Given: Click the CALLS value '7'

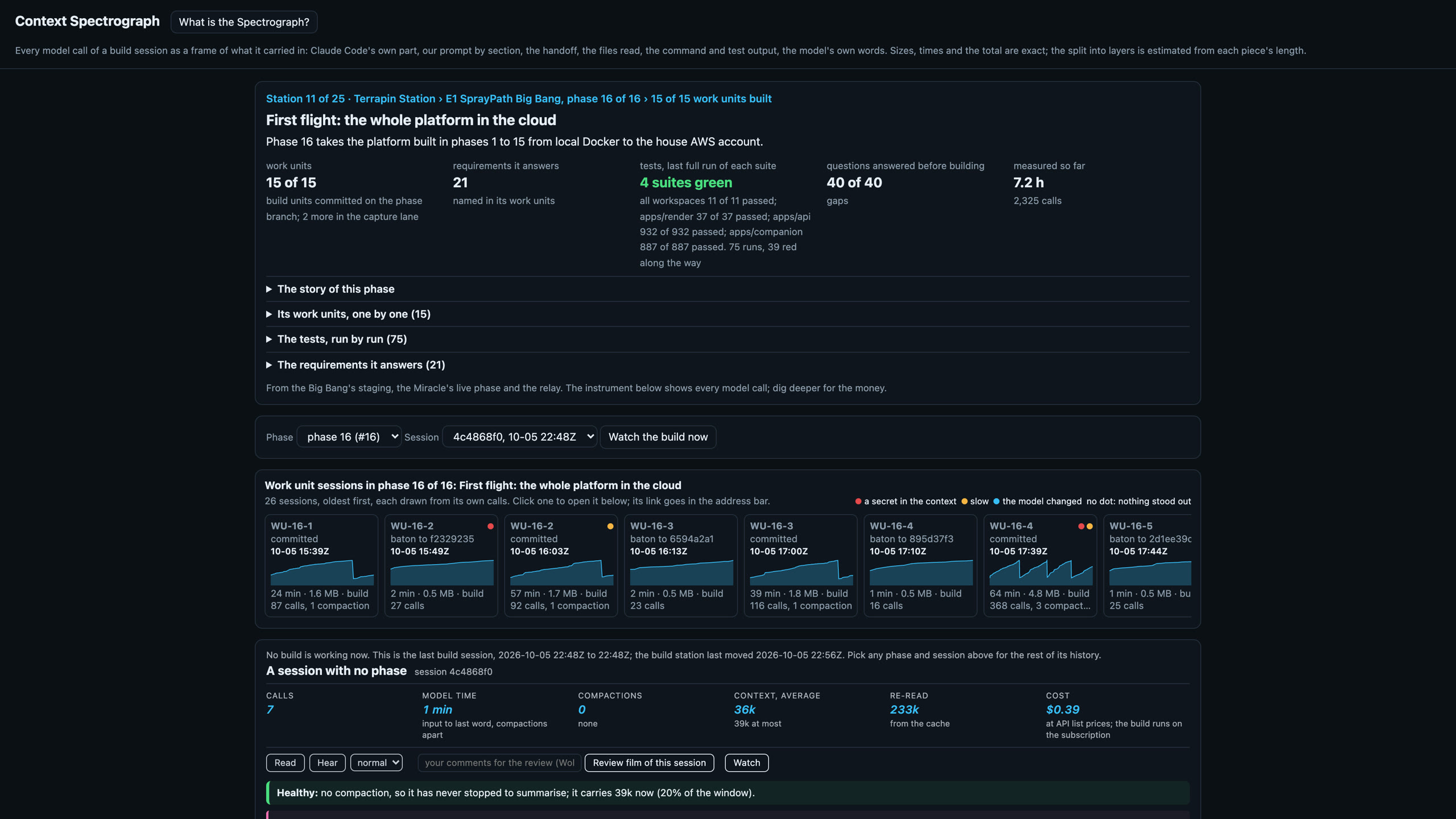Looking at the screenshot, I should (270, 710).
